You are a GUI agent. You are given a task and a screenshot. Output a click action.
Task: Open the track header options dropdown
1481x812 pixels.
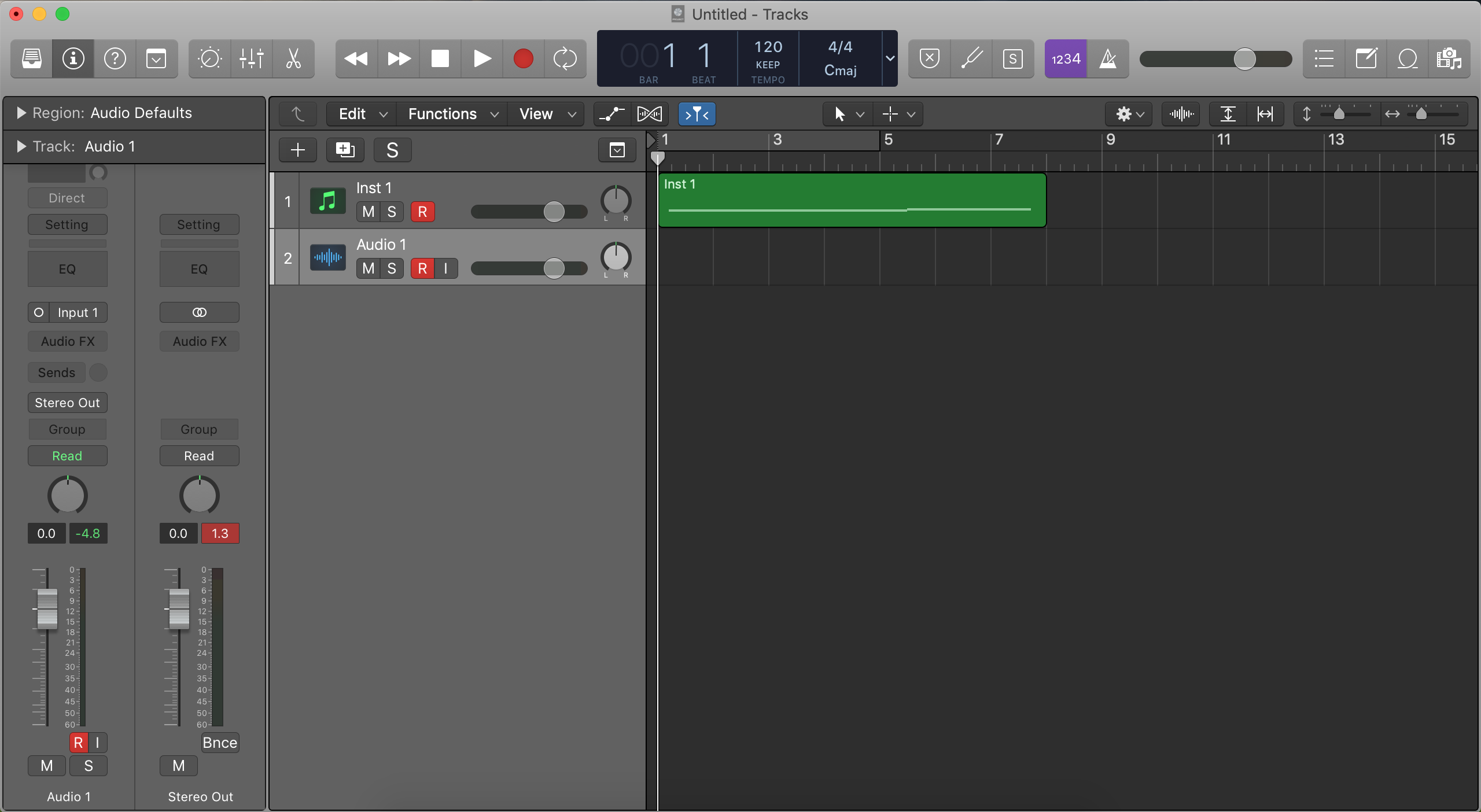pyautogui.click(x=617, y=150)
